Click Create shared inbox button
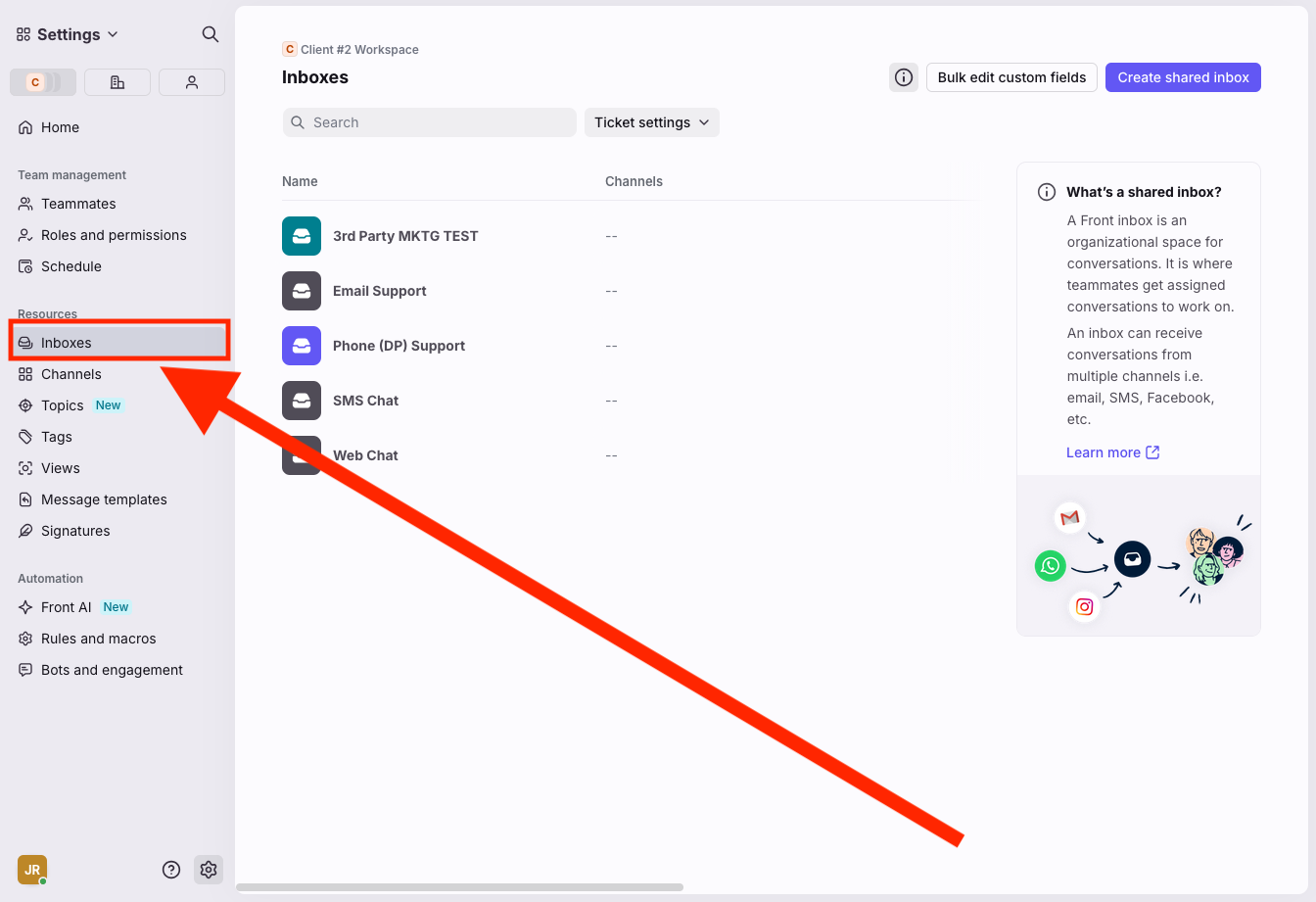The image size is (1316, 902). click(1183, 77)
